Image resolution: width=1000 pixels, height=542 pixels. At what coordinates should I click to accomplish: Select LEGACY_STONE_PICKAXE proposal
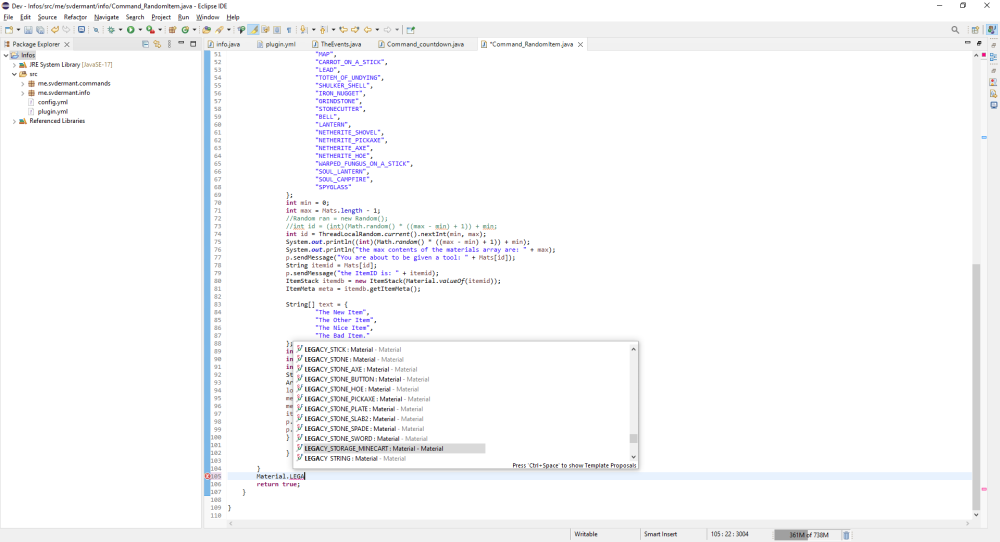point(364,399)
